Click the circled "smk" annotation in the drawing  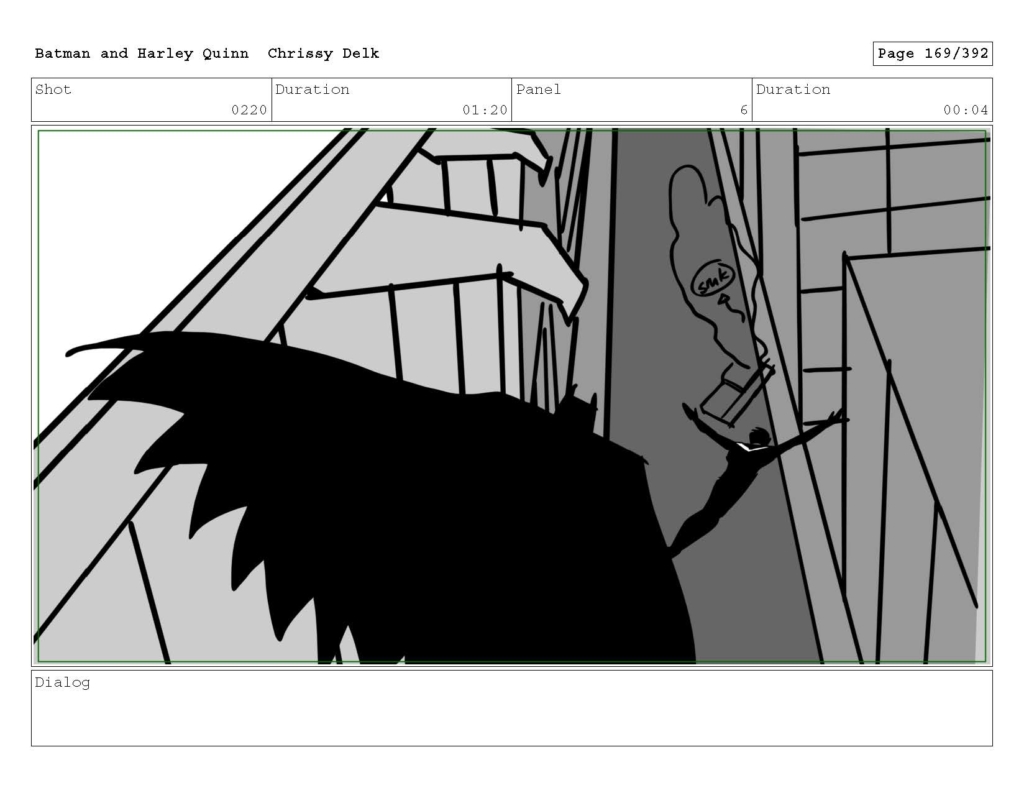click(x=712, y=281)
